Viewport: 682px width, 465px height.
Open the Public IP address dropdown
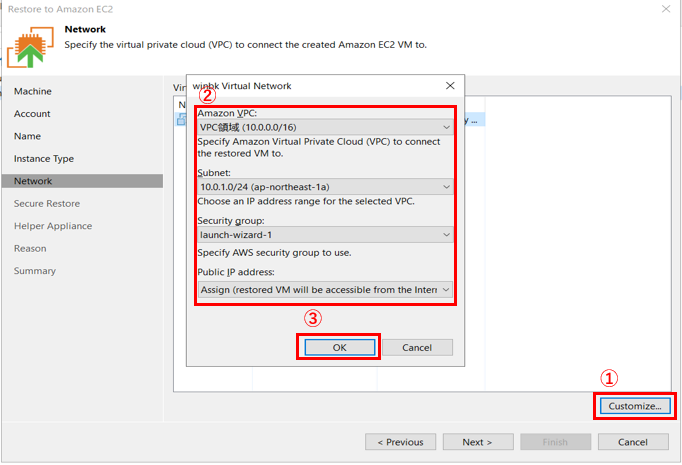click(x=325, y=289)
